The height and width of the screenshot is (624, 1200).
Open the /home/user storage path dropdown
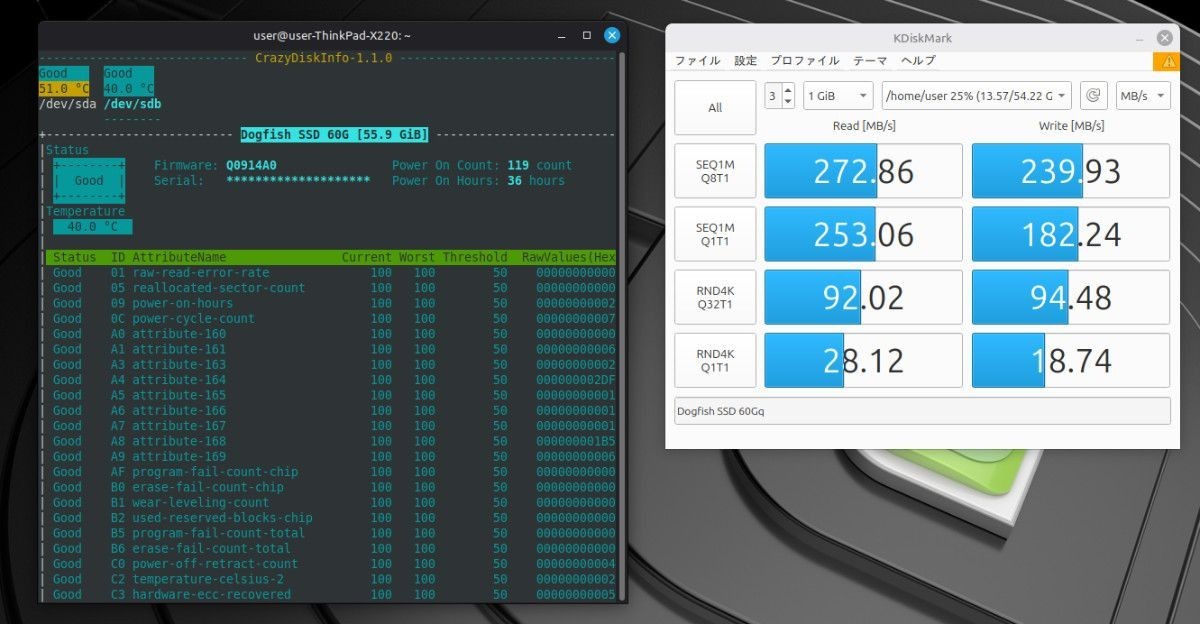click(977, 96)
